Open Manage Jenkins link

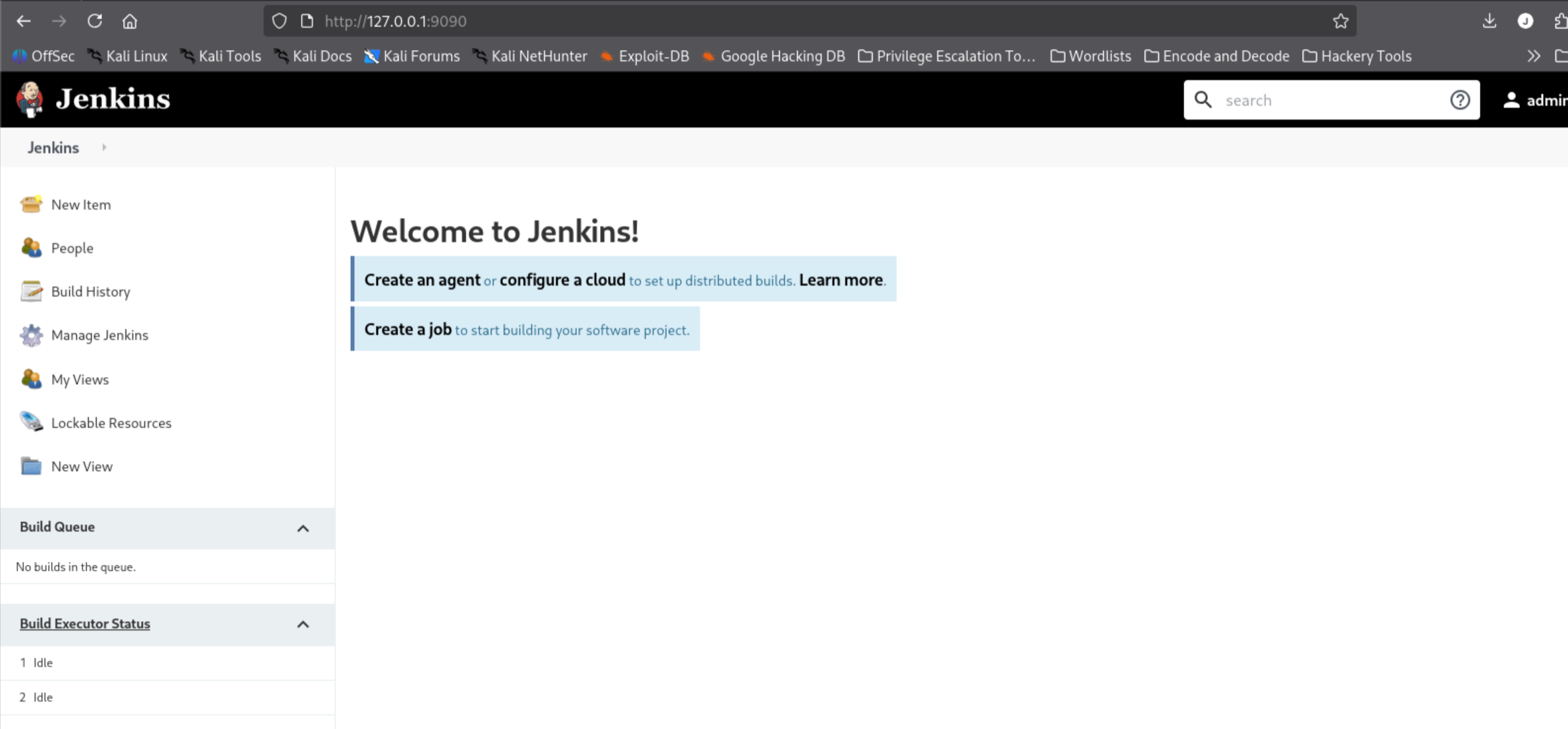pos(99,335)
